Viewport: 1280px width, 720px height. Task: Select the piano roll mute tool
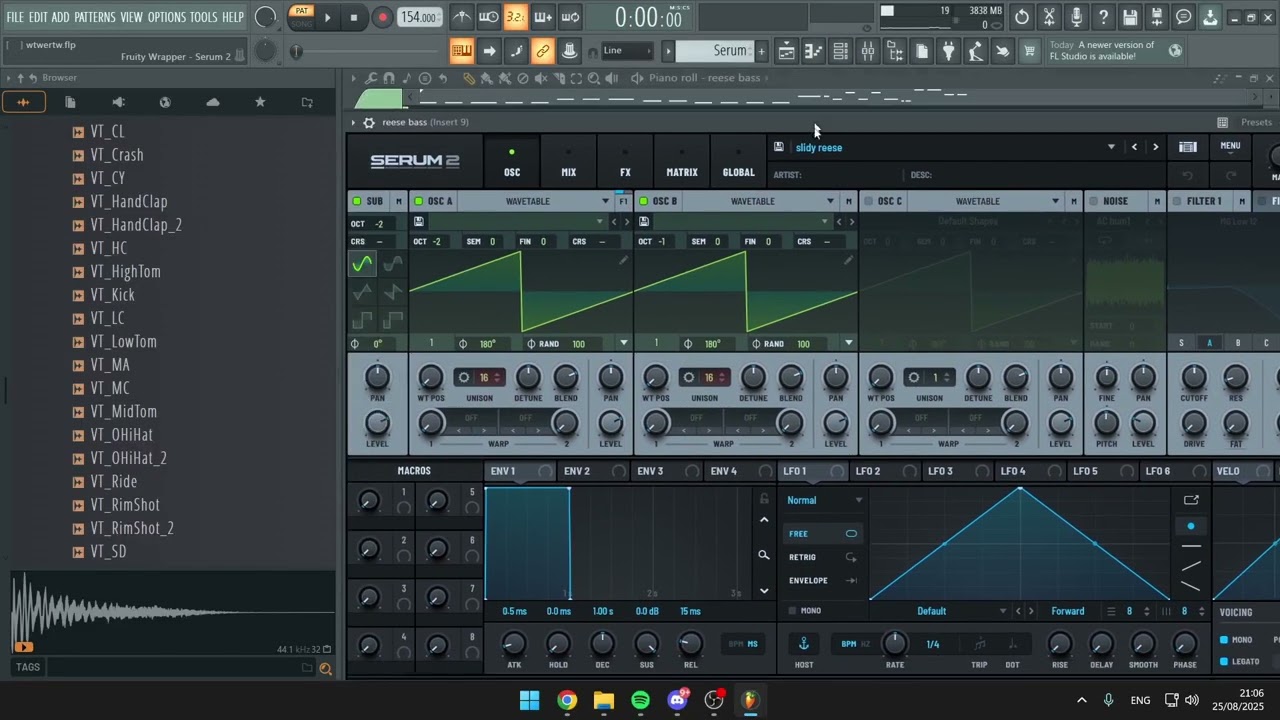[541, 78]
